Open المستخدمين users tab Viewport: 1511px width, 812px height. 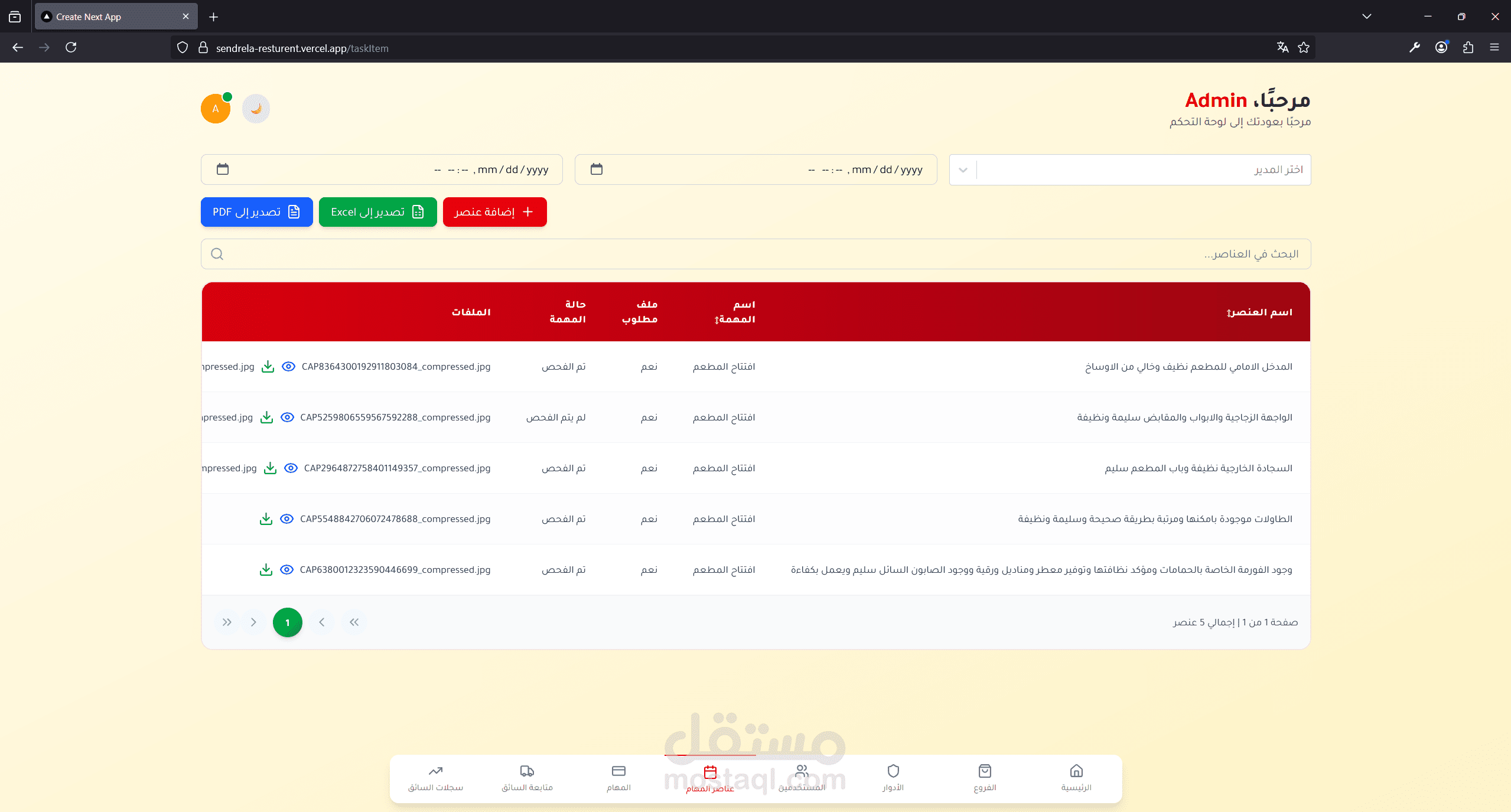click(x=802, y=778)
